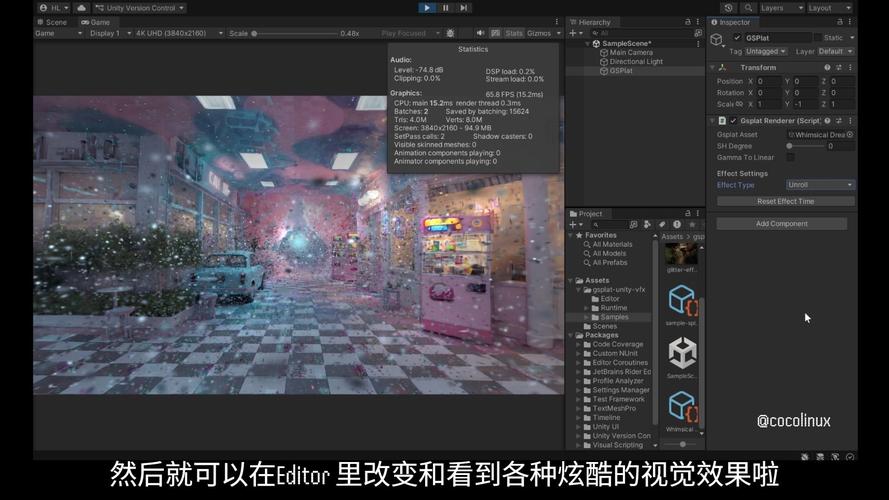Viewport: 889px width, 500px height.
Task: Collapse the Transform component foldout
Action: coord(713,67)
